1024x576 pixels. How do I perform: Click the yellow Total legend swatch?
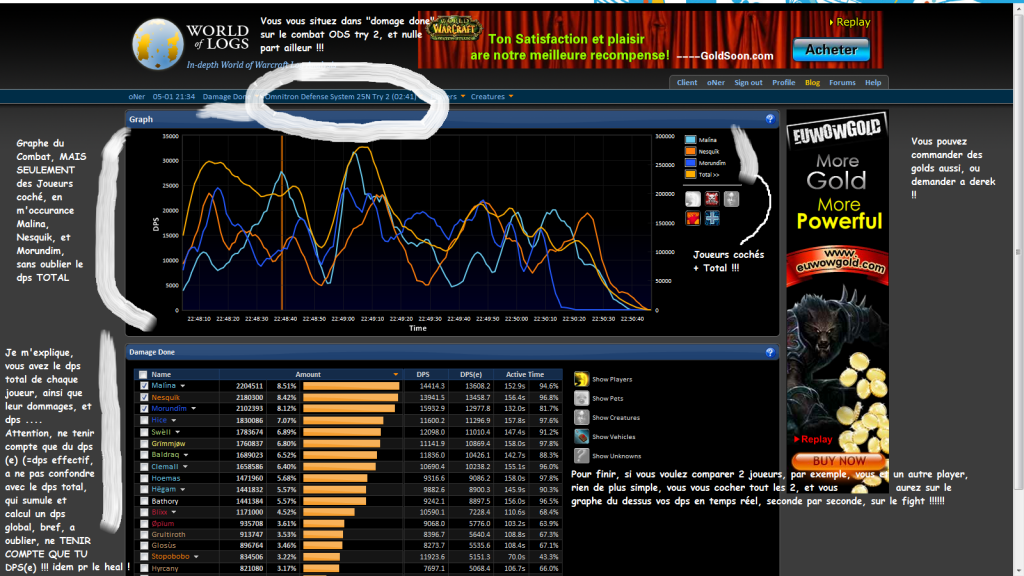point(690,174)
